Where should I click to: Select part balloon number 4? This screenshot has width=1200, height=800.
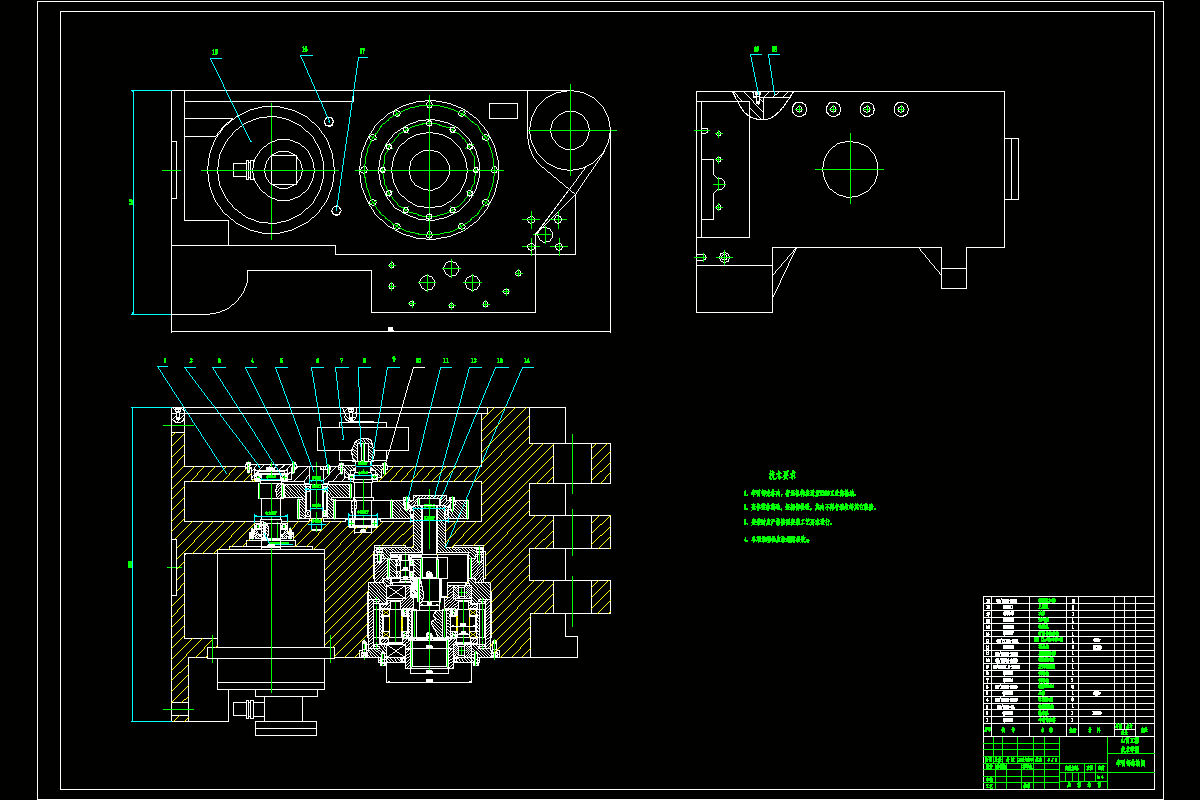point(252,360)
